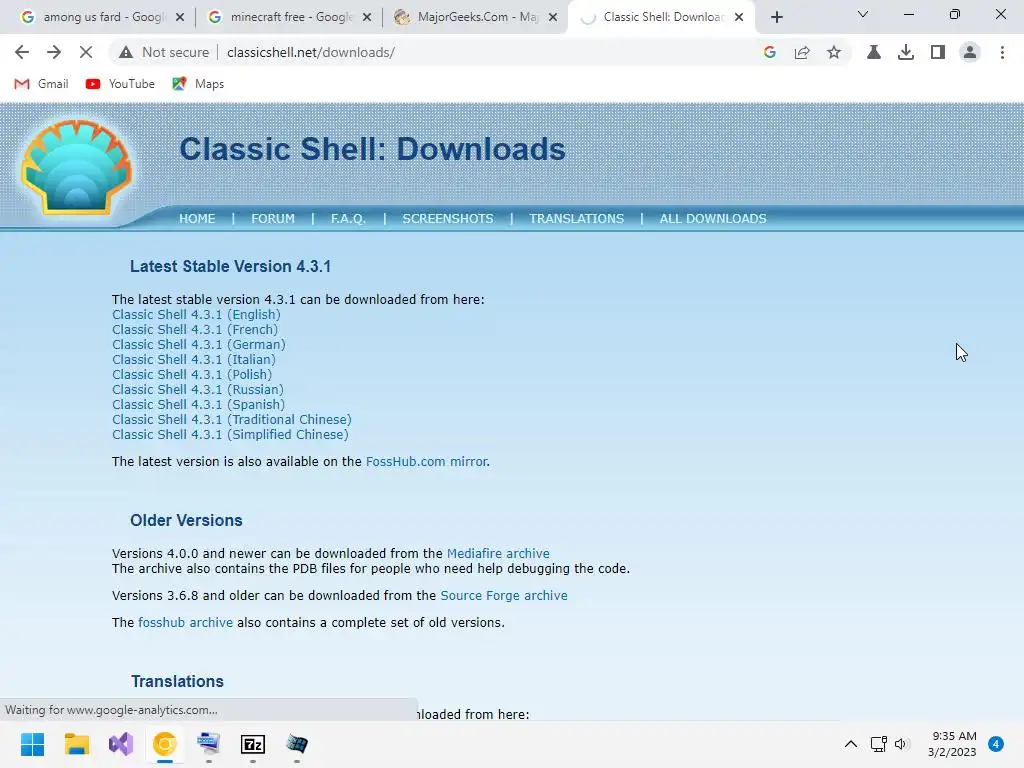Stop loading the page with the X button
This screenshot has width=1024, height=768.
click(86, 52)
